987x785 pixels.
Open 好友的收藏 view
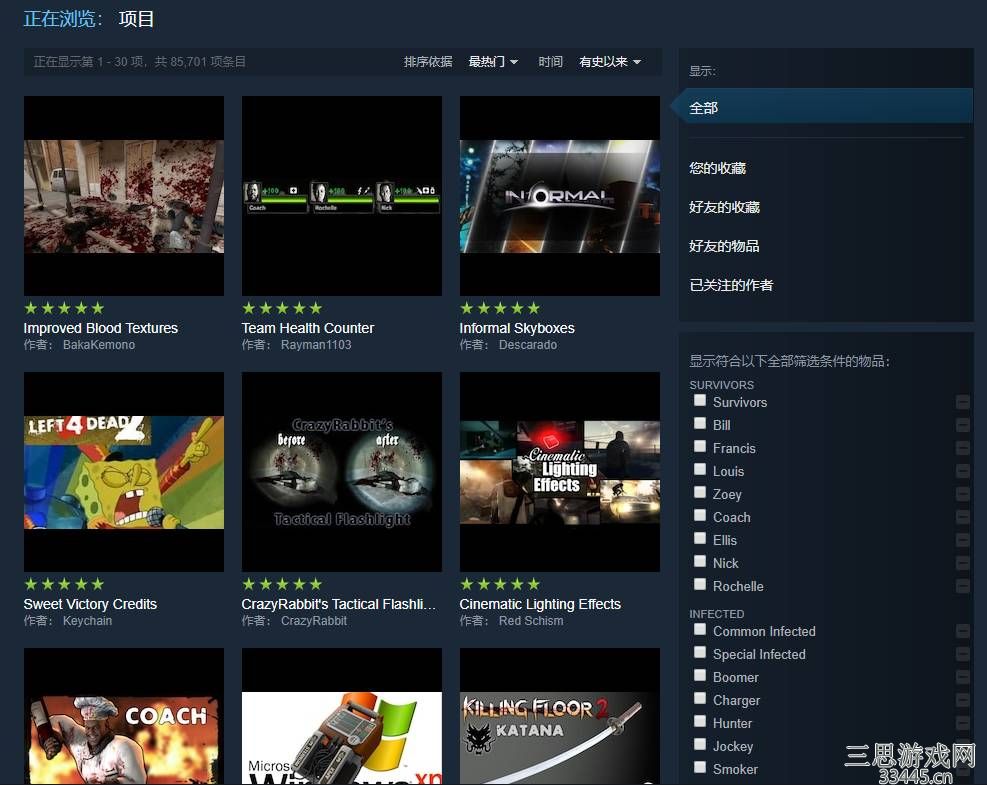724,207
